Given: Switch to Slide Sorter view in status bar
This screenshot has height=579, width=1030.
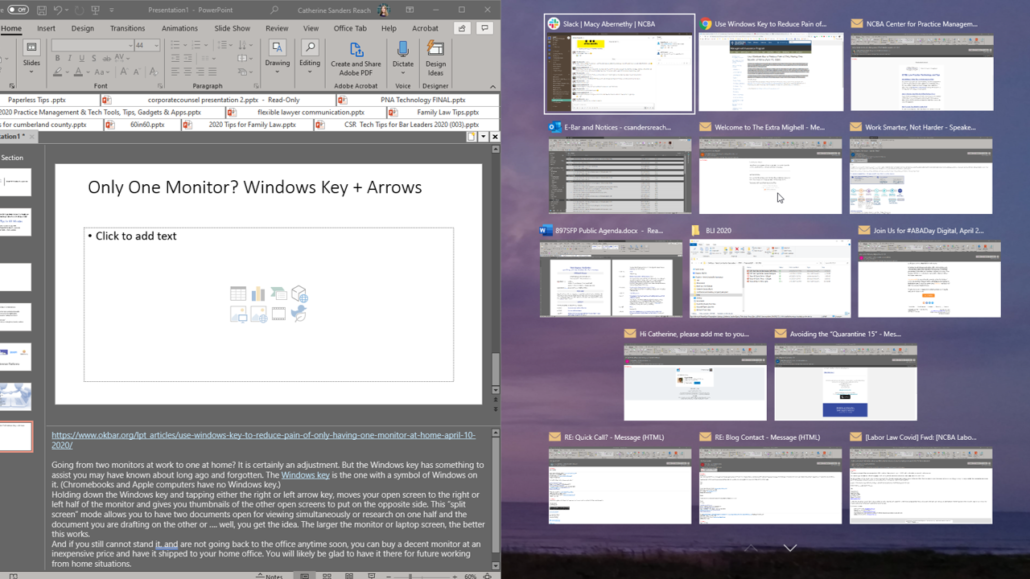Looking at the screenshot, I should pos(326,576).
